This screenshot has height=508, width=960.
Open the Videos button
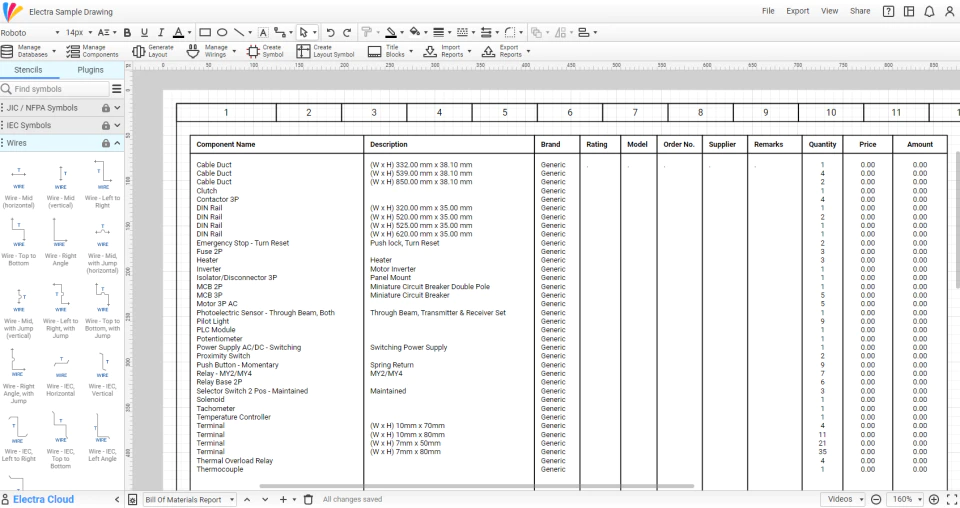point(844,499)
